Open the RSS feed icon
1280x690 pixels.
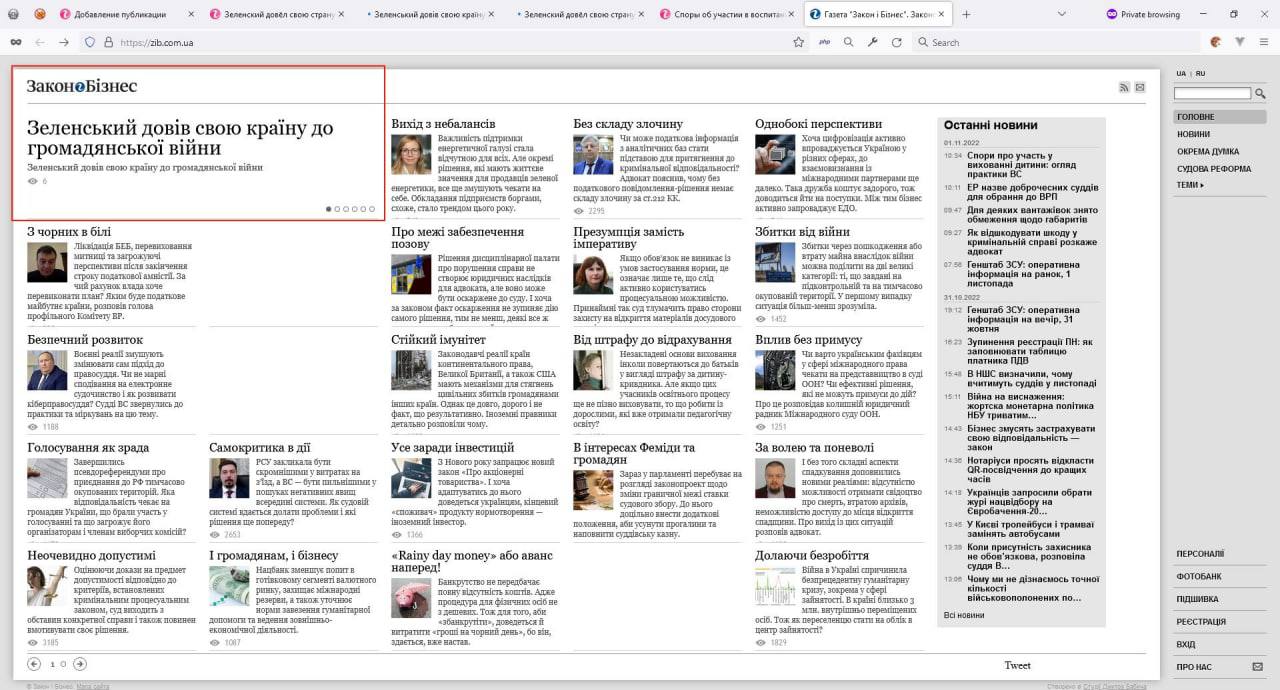(x=1124, y=88)
